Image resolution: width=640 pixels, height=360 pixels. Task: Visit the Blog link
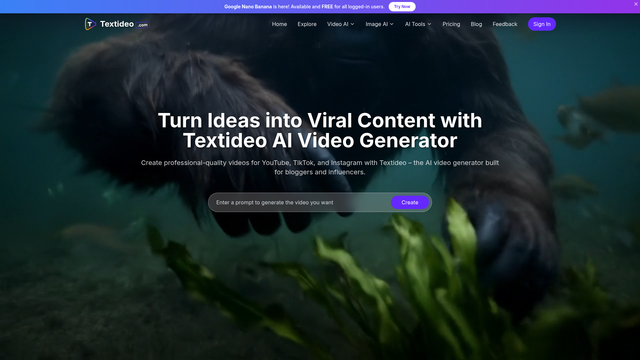[476, 24]
